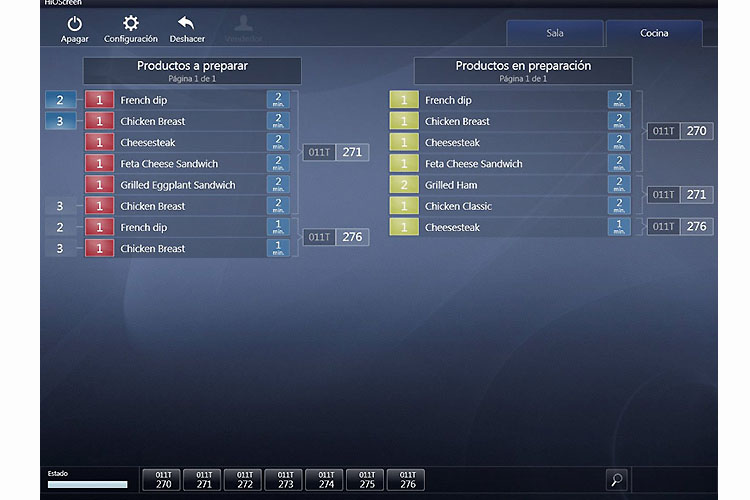Click the greyed-out Vendedor user icon
Viewport: 750px width, 500px height.
(243, 24)
